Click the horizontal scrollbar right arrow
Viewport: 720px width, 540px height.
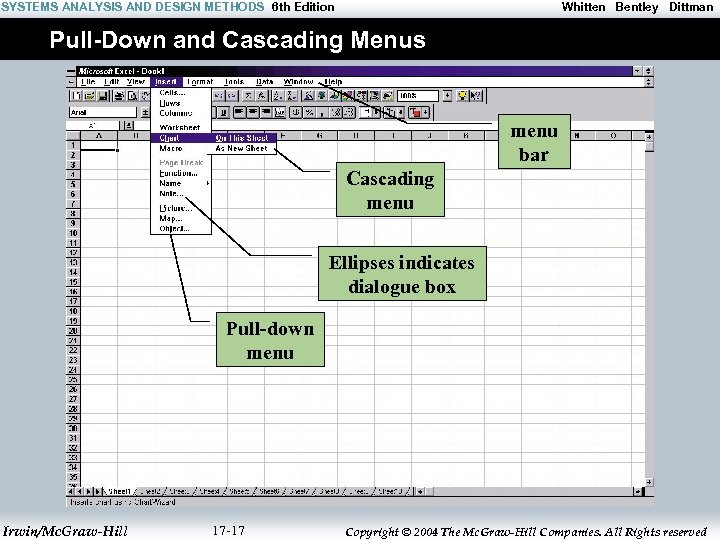tap(638, 491)
